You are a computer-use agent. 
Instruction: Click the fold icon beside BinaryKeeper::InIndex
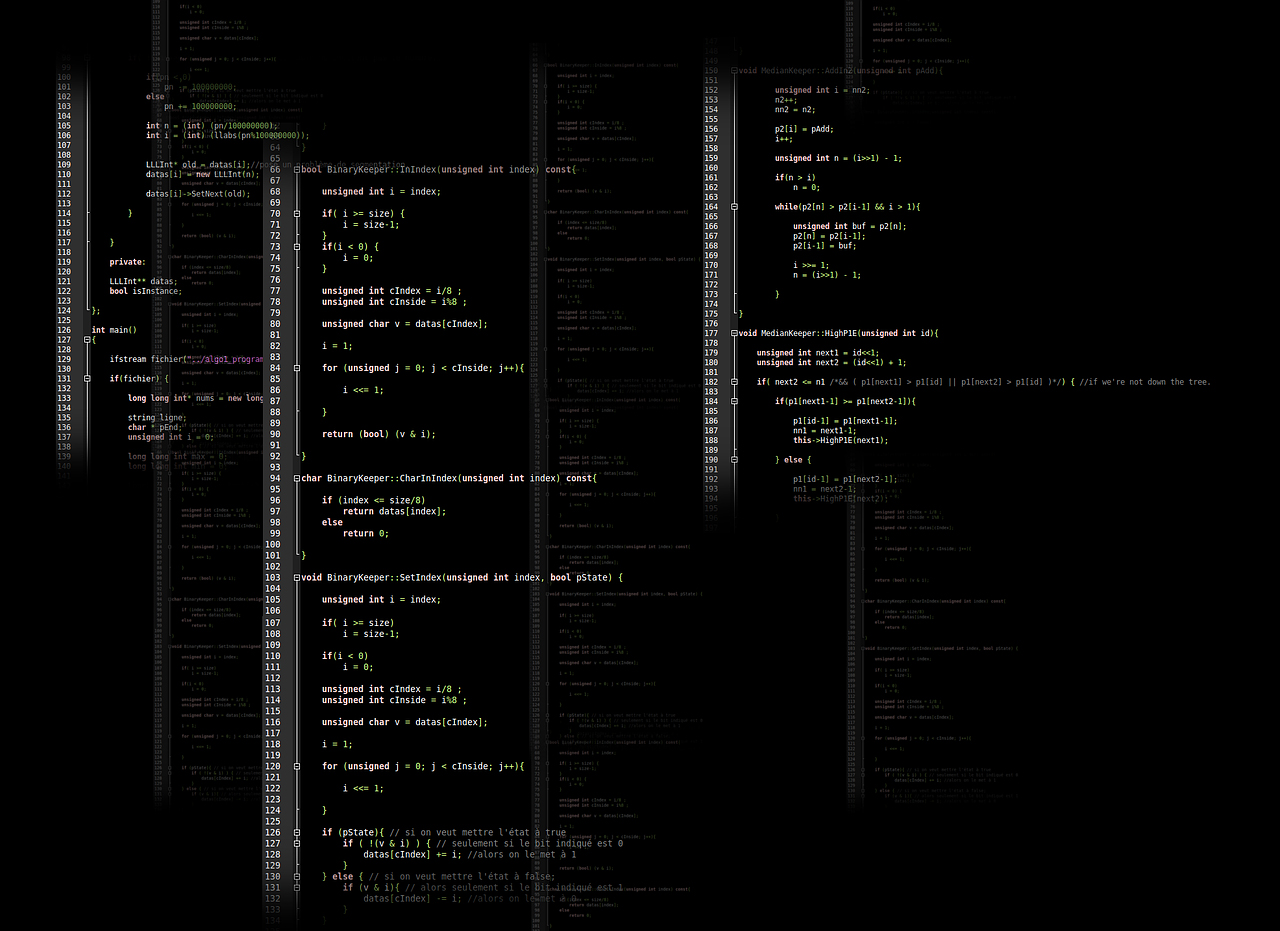(297, 170)
